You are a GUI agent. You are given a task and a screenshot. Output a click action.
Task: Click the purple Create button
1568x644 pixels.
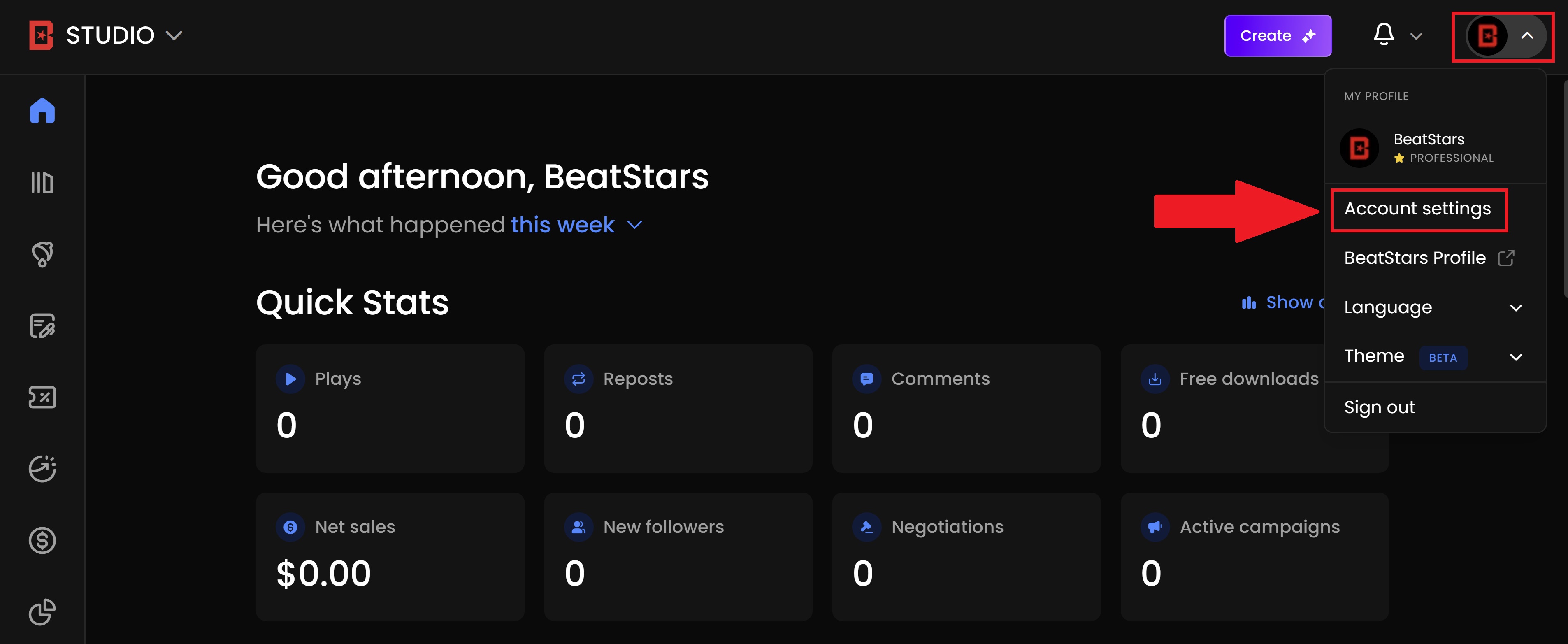pyautogui.click(x=1278, y=36)
